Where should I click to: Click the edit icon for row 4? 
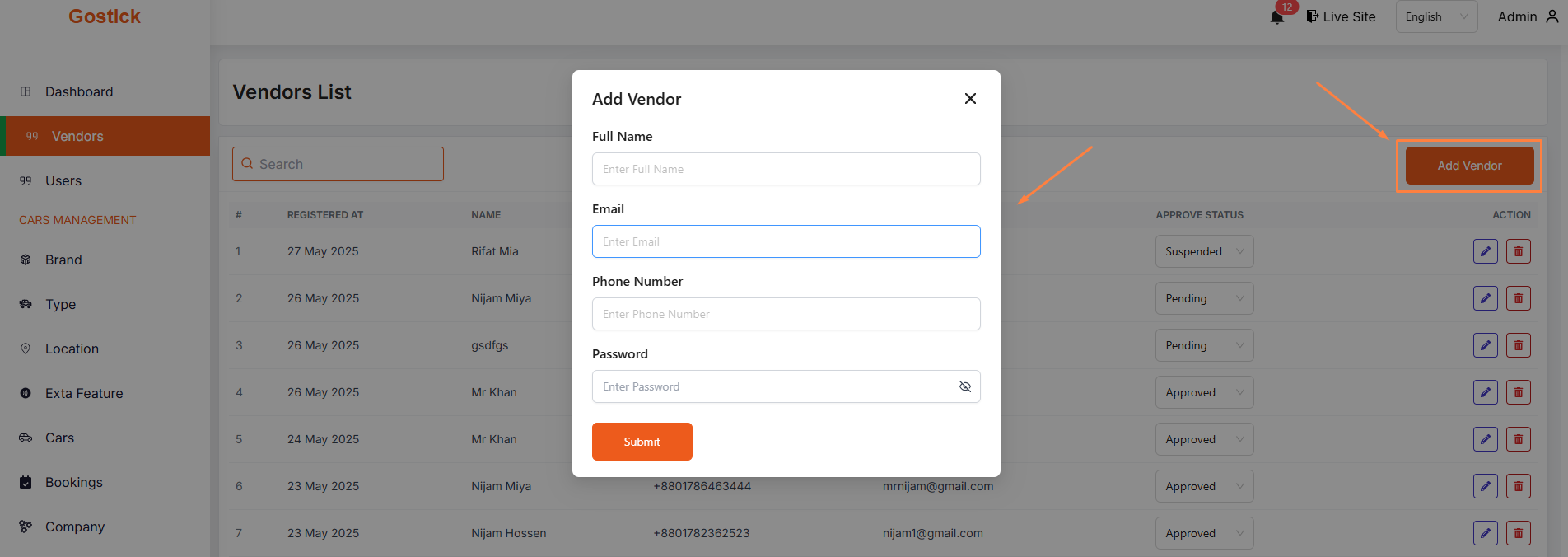click(x=1485, y=392)
